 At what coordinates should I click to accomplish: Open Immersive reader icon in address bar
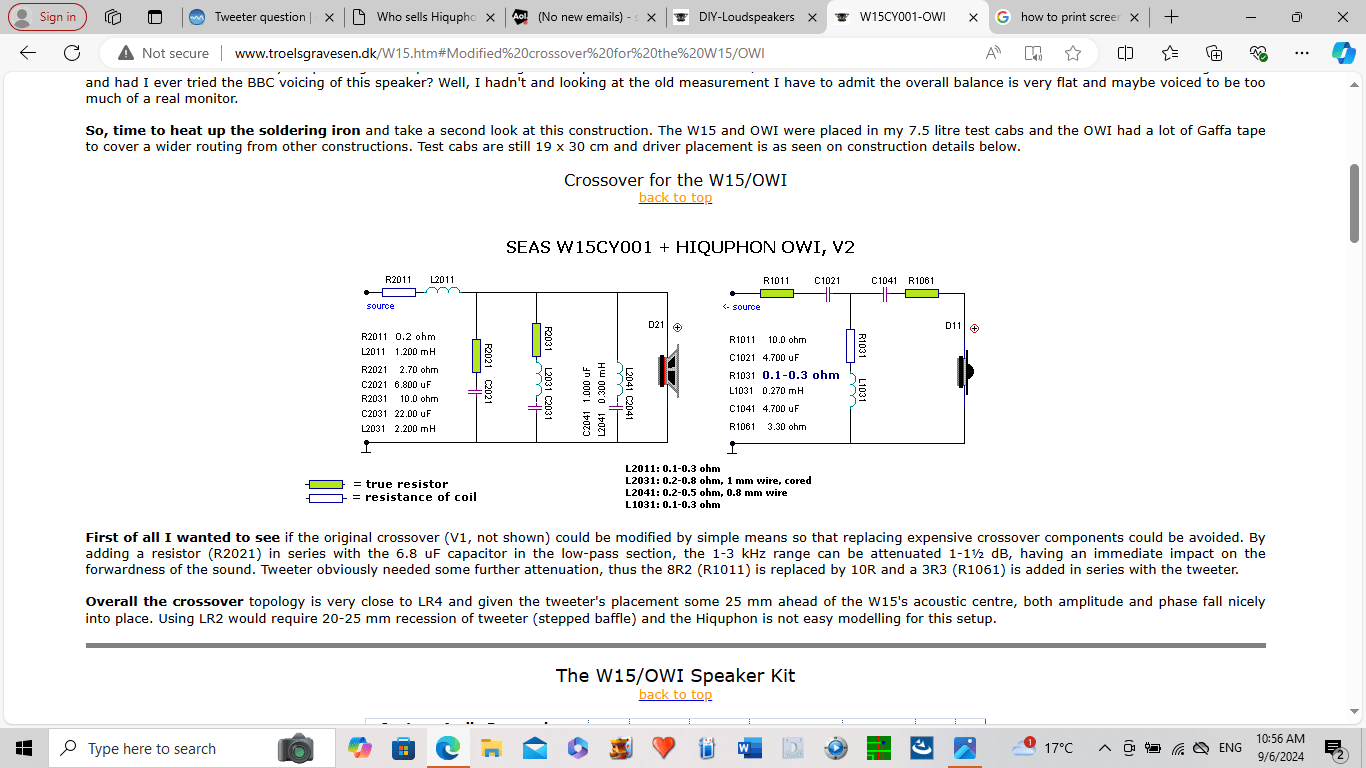(1033, 53)
